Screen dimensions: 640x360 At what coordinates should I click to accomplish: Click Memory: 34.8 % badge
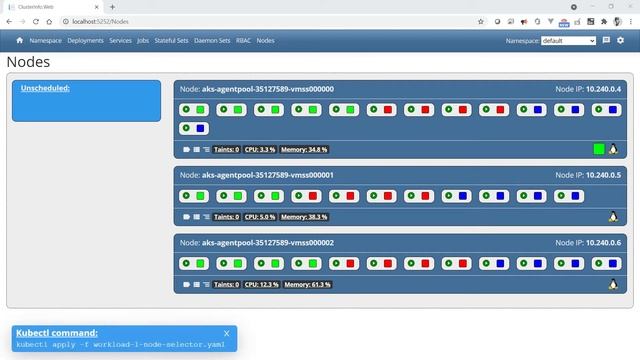point(304,149)
